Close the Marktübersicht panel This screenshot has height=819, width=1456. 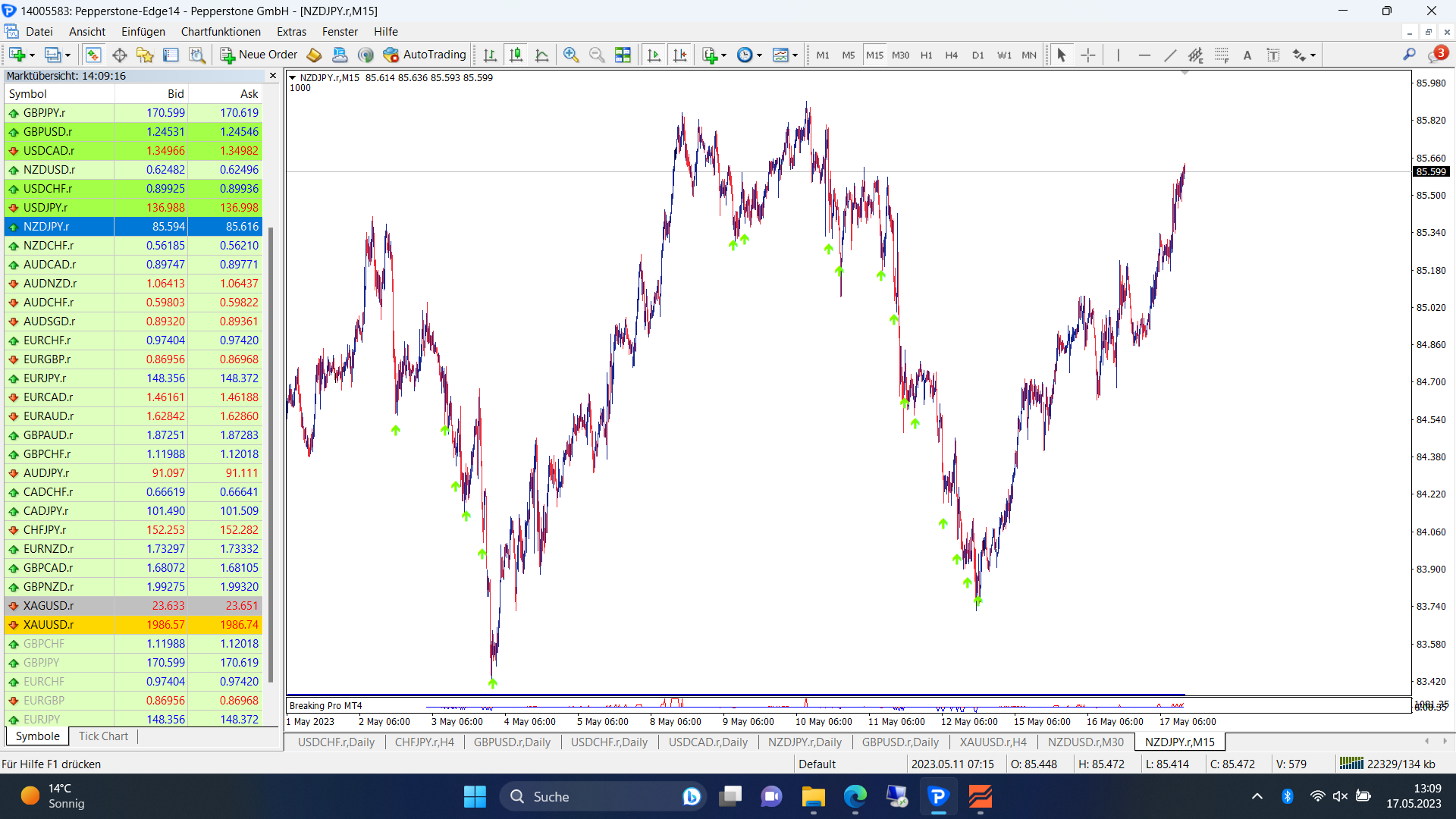click(273, 75)
